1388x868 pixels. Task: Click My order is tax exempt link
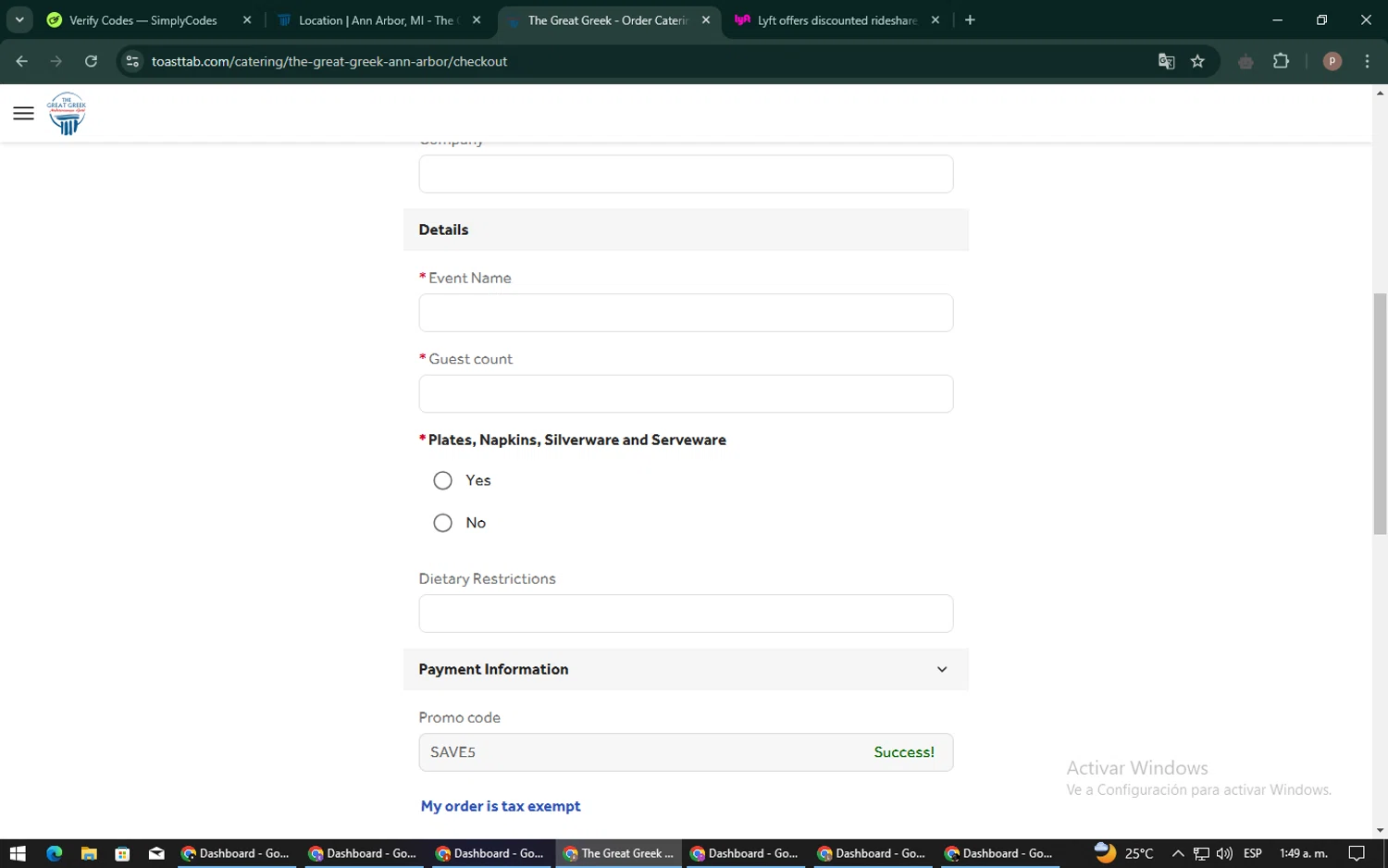point(501,806)
